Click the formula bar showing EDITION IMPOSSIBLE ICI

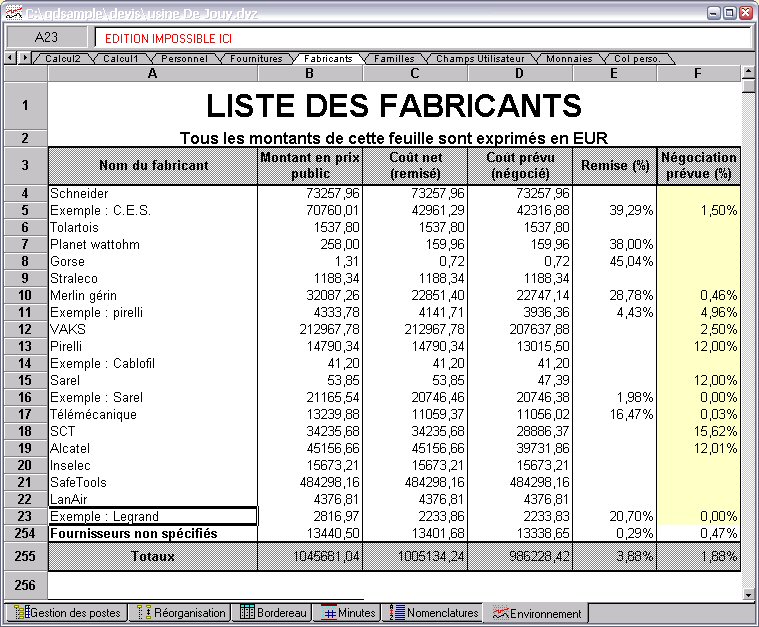pos(420,37)
